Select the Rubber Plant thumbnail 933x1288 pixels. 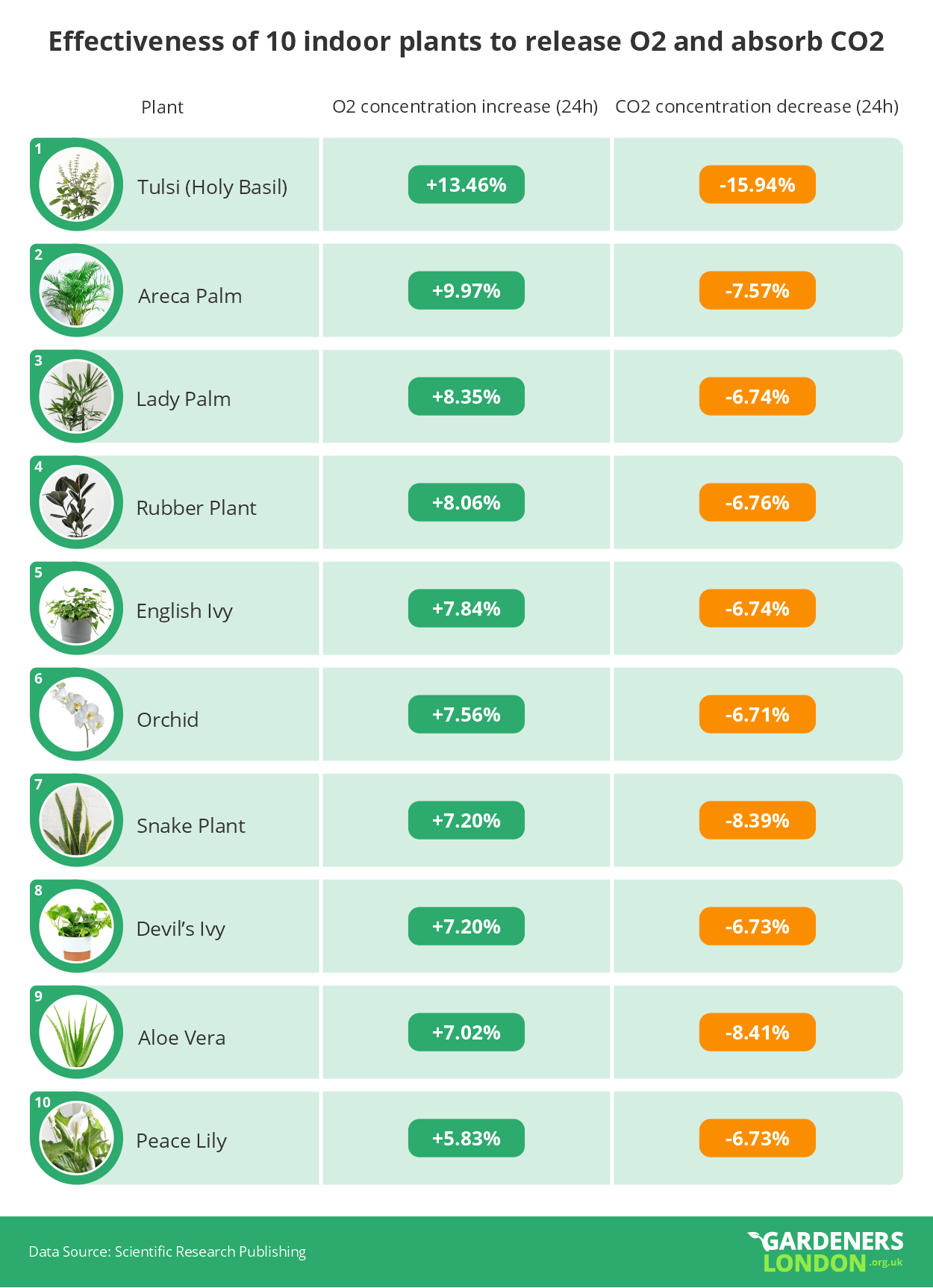[x=76, y=502]
